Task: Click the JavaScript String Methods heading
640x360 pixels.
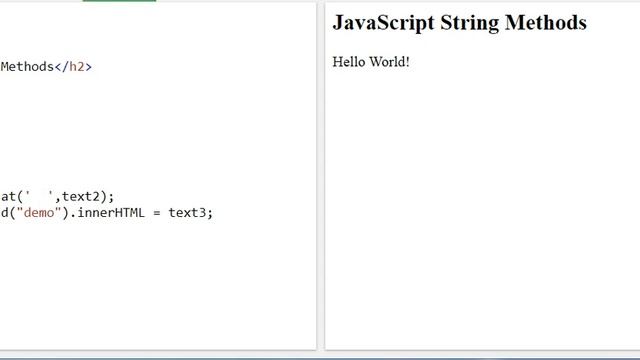Action: [460, 22]
